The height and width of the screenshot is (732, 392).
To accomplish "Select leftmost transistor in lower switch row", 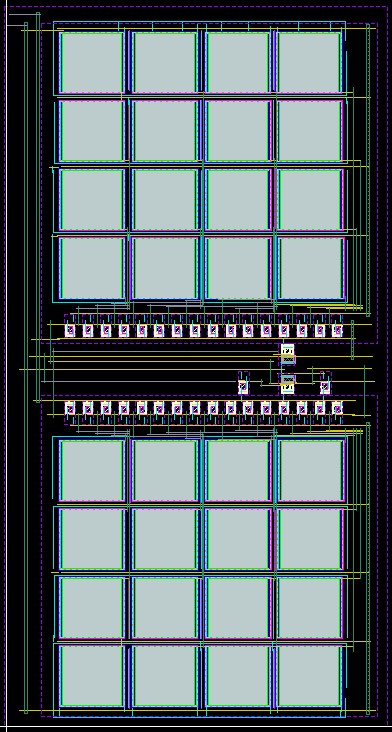I will [x=70, y=408].
